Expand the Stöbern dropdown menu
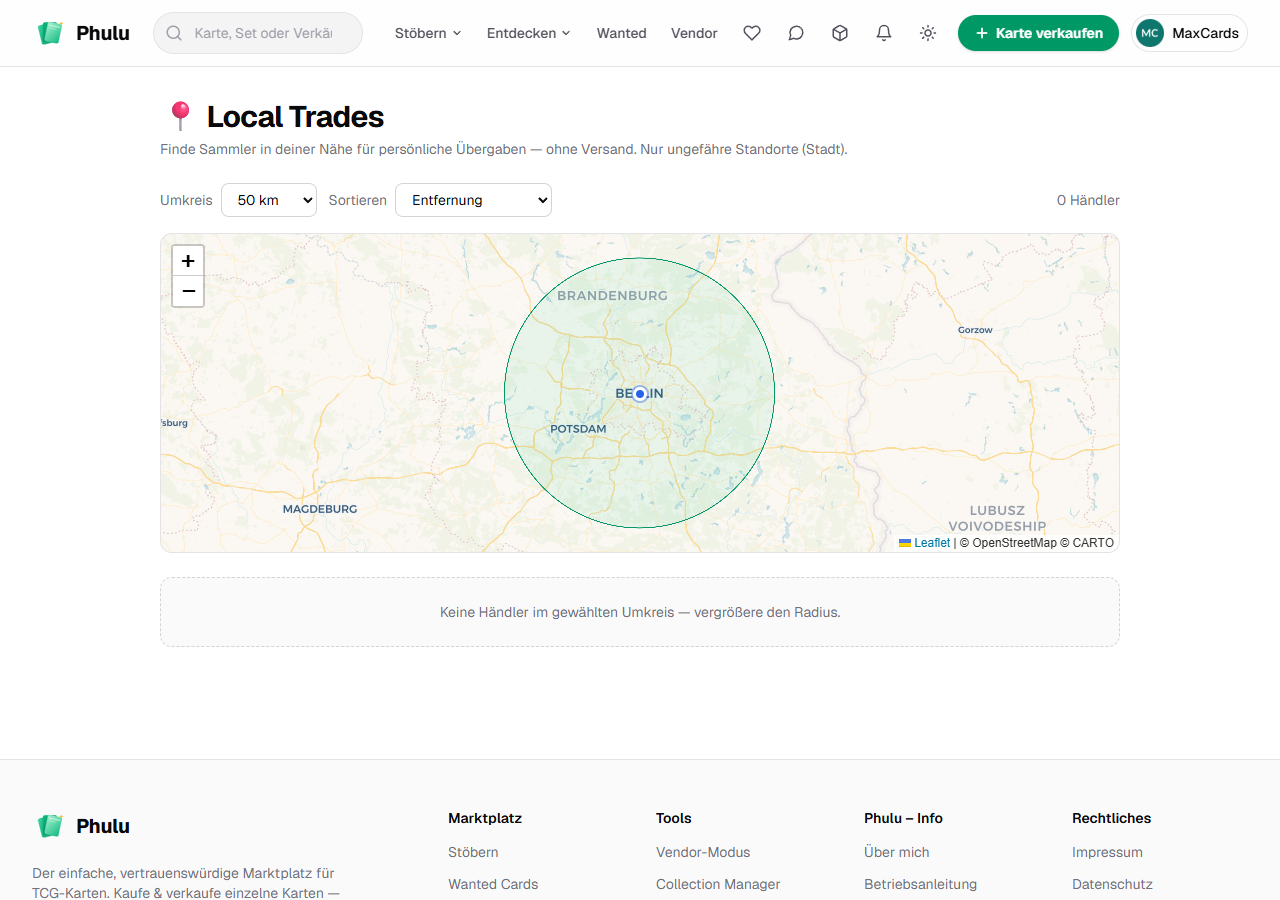 [428, 33]
